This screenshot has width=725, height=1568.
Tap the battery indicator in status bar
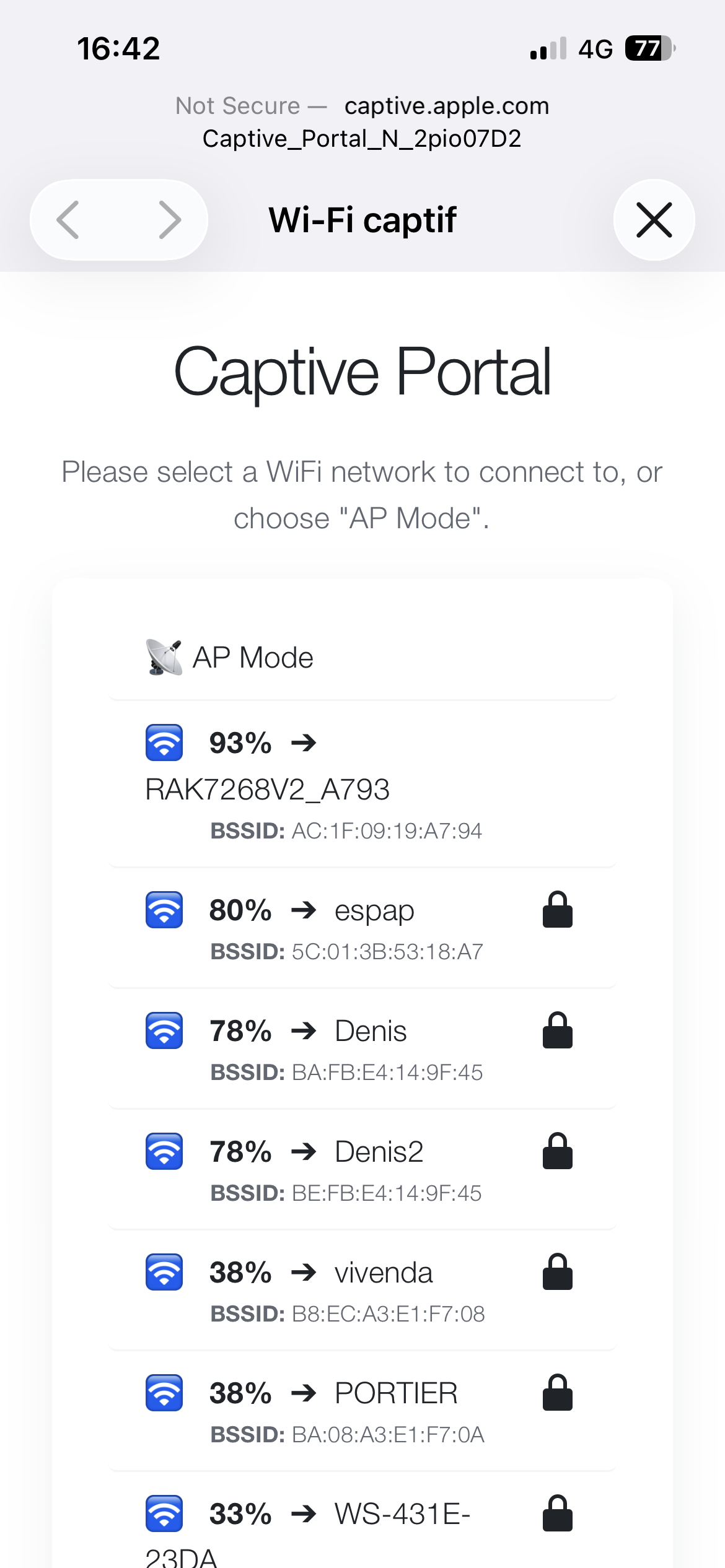pyautogui.click(x=649, y=48)
